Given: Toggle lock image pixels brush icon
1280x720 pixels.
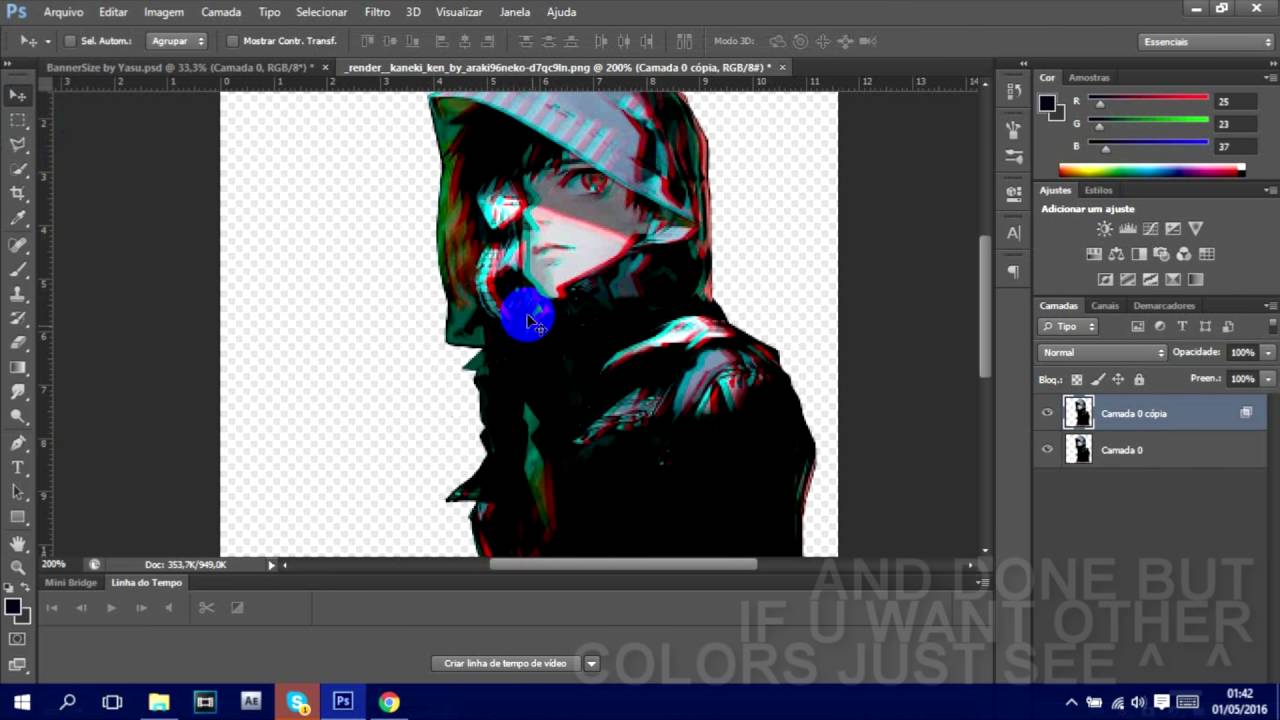Looking at the screenshot, I should 1098,379.
